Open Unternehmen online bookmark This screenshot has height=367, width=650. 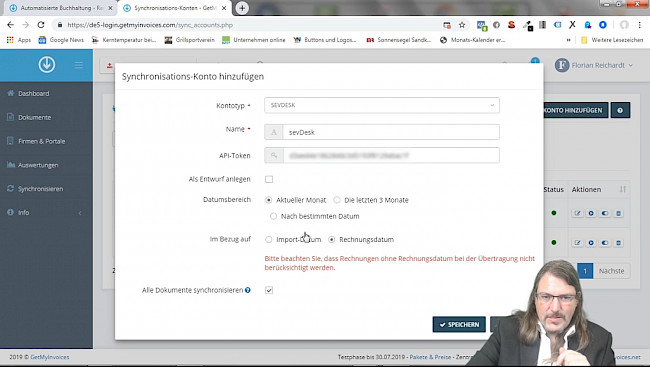pyautogui.click(x=254, y=40)
